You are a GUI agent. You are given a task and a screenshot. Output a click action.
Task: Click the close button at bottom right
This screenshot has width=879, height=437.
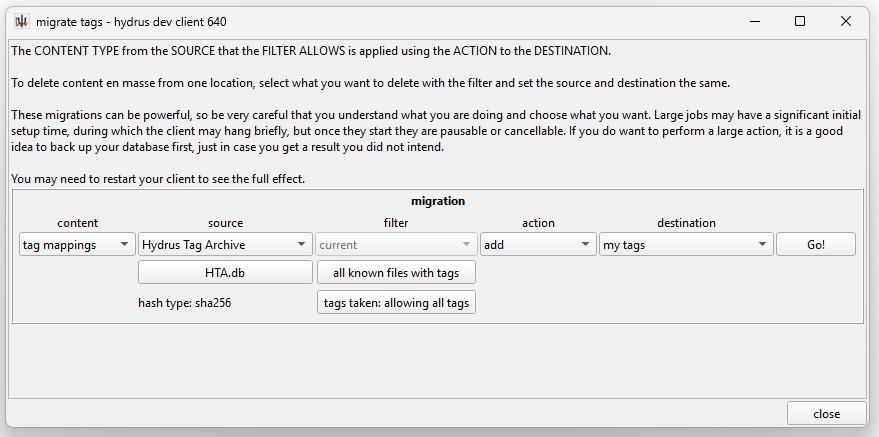click(x=826, y=414)
